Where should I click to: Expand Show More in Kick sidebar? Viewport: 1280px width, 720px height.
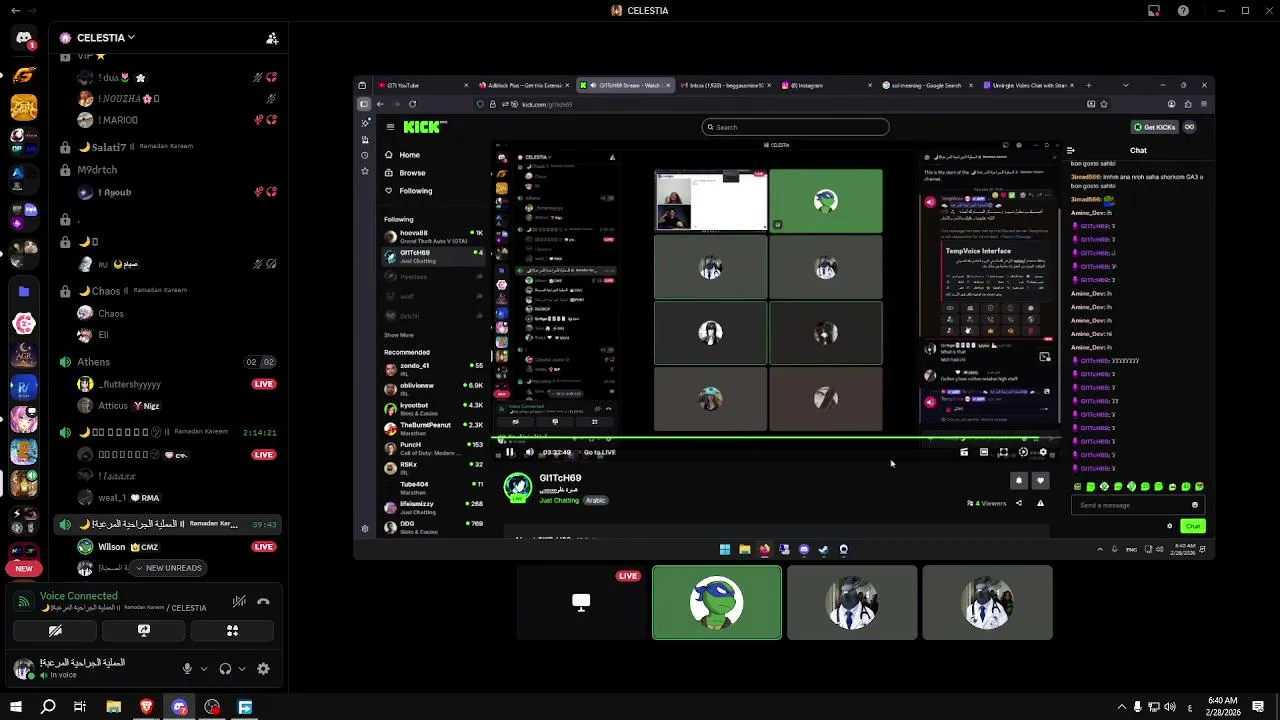(x=399, y=335)
